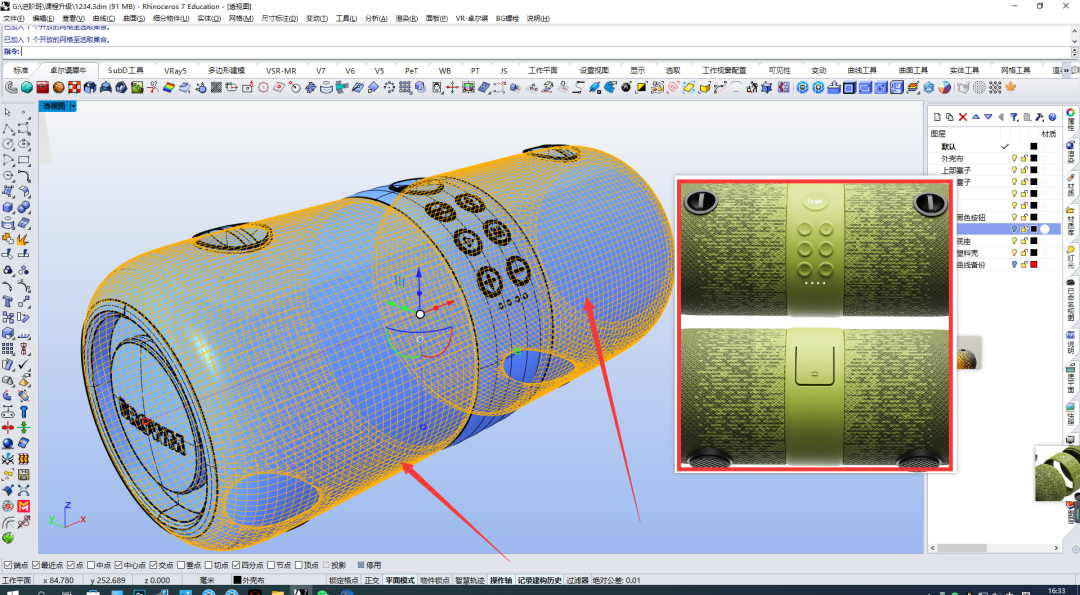Viewport: 1080px width, 595px height.
Task: Click the orange basketball icon in toolbar
Action: [59, 87]
